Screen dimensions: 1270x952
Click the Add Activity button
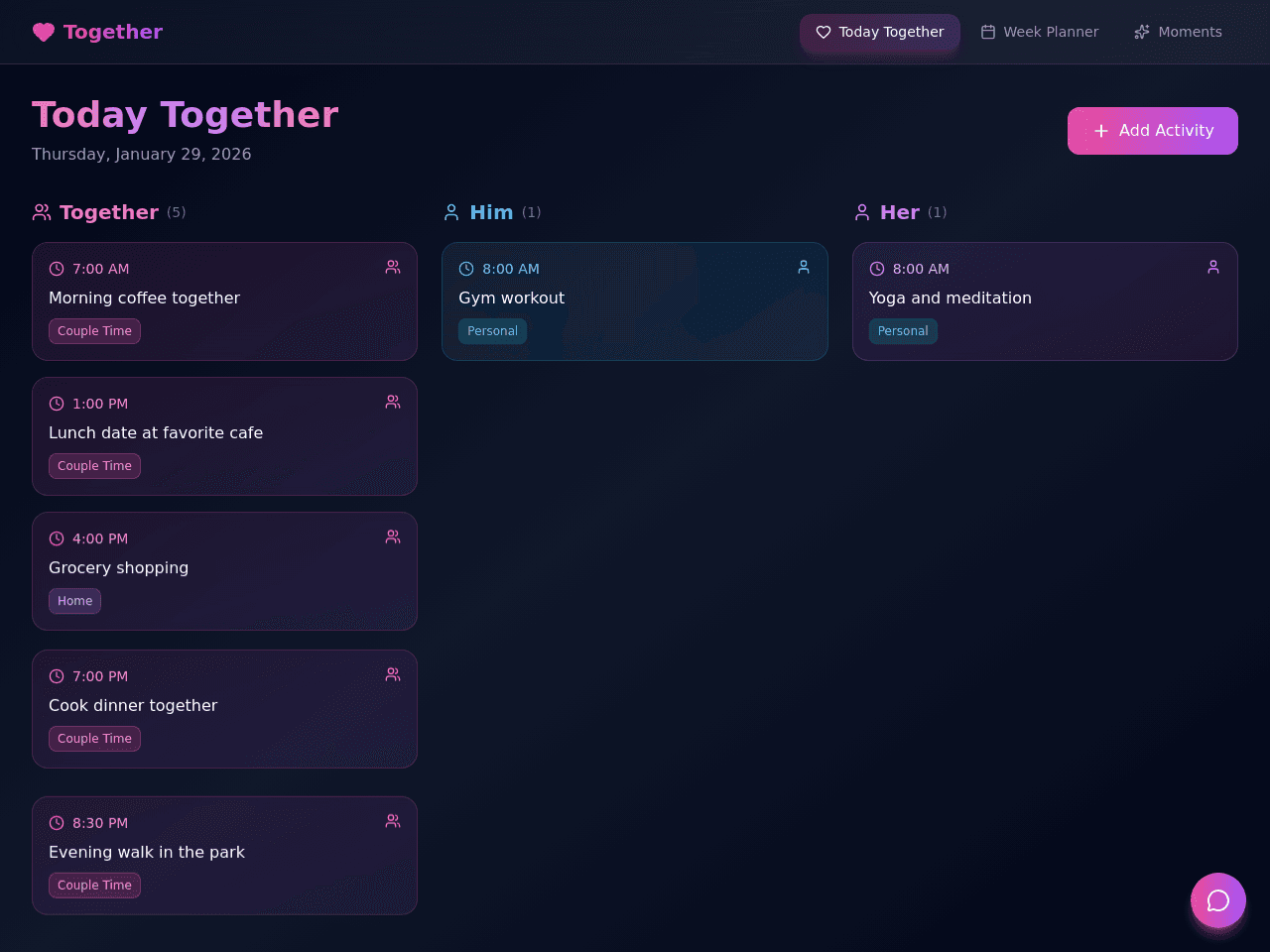1153,131
